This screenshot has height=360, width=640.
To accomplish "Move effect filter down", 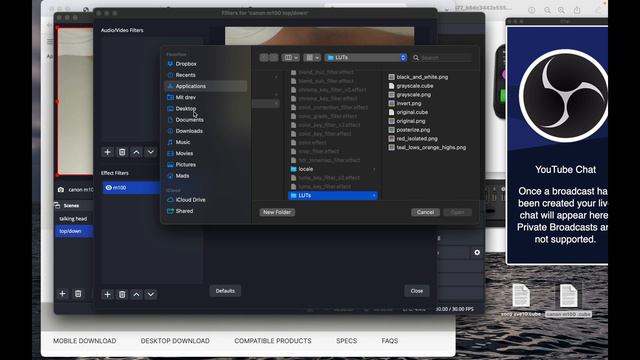I will click(x=151, y=294).
